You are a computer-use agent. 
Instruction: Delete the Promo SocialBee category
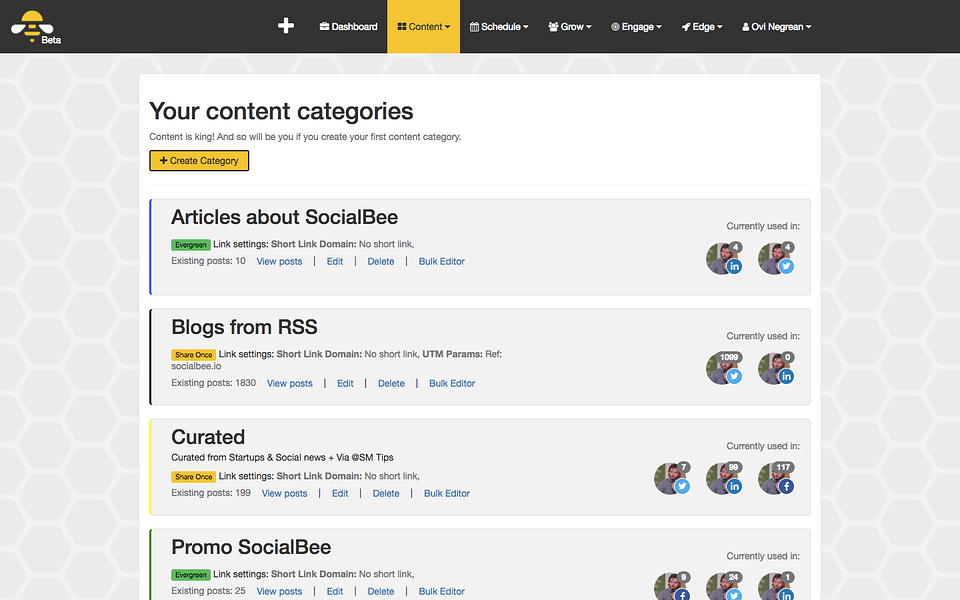(x=381, y=591)
